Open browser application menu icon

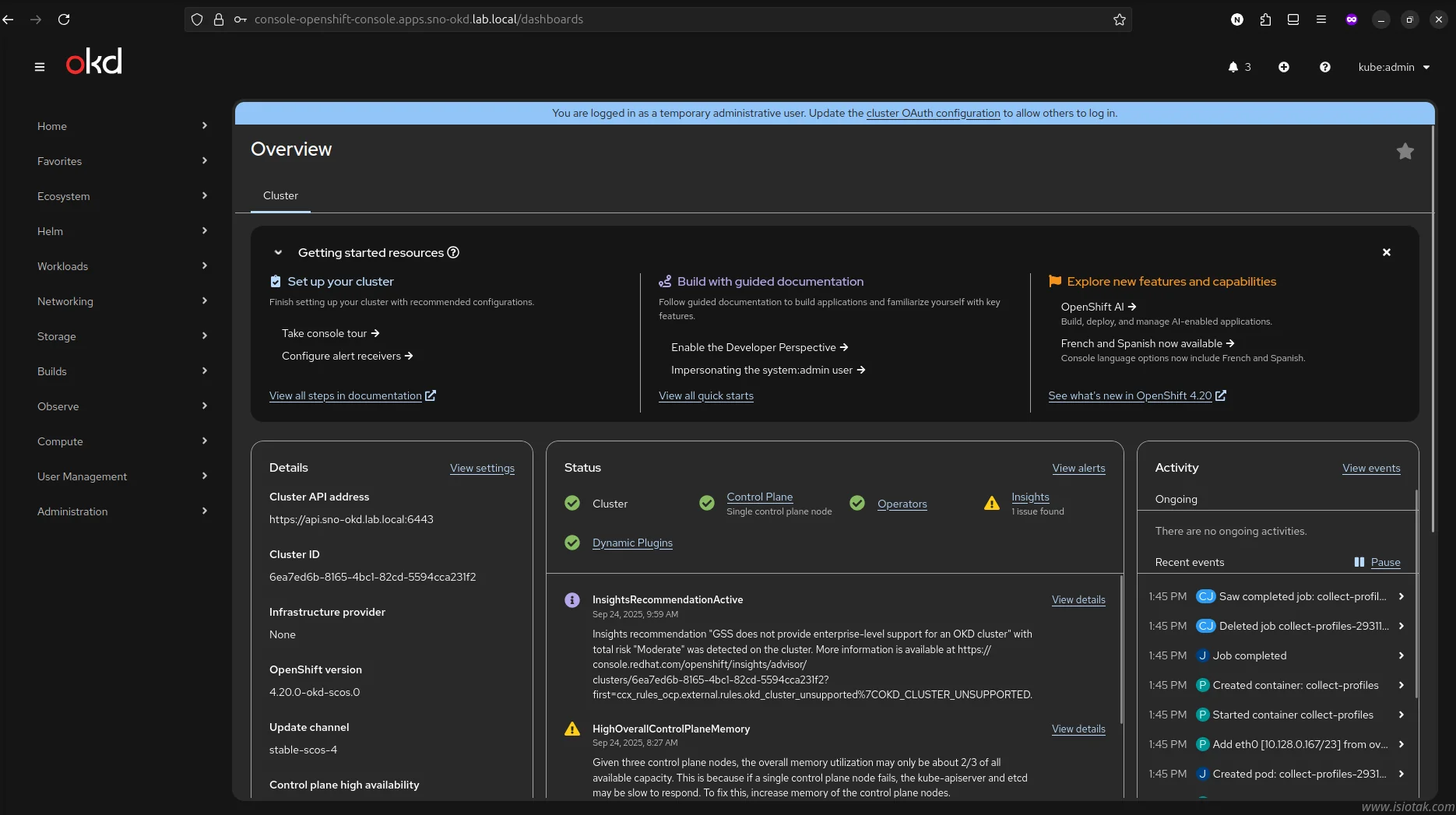click(x=1321, y=19)
